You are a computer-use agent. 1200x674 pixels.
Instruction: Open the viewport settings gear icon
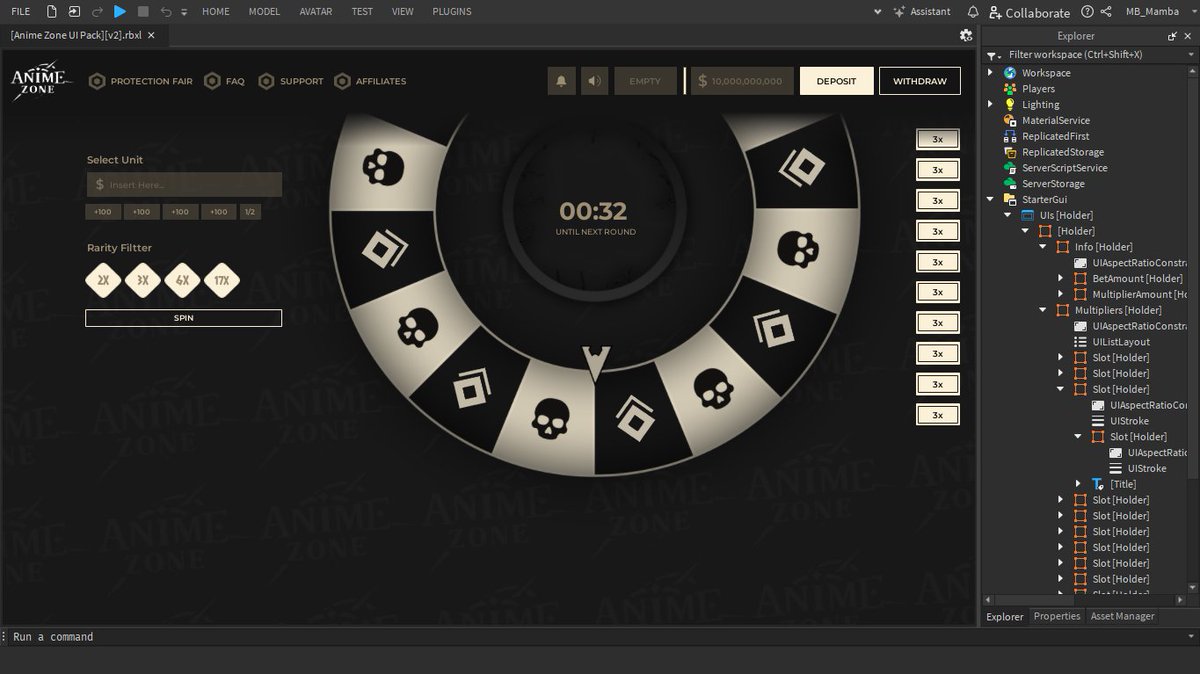click(966, 35)
